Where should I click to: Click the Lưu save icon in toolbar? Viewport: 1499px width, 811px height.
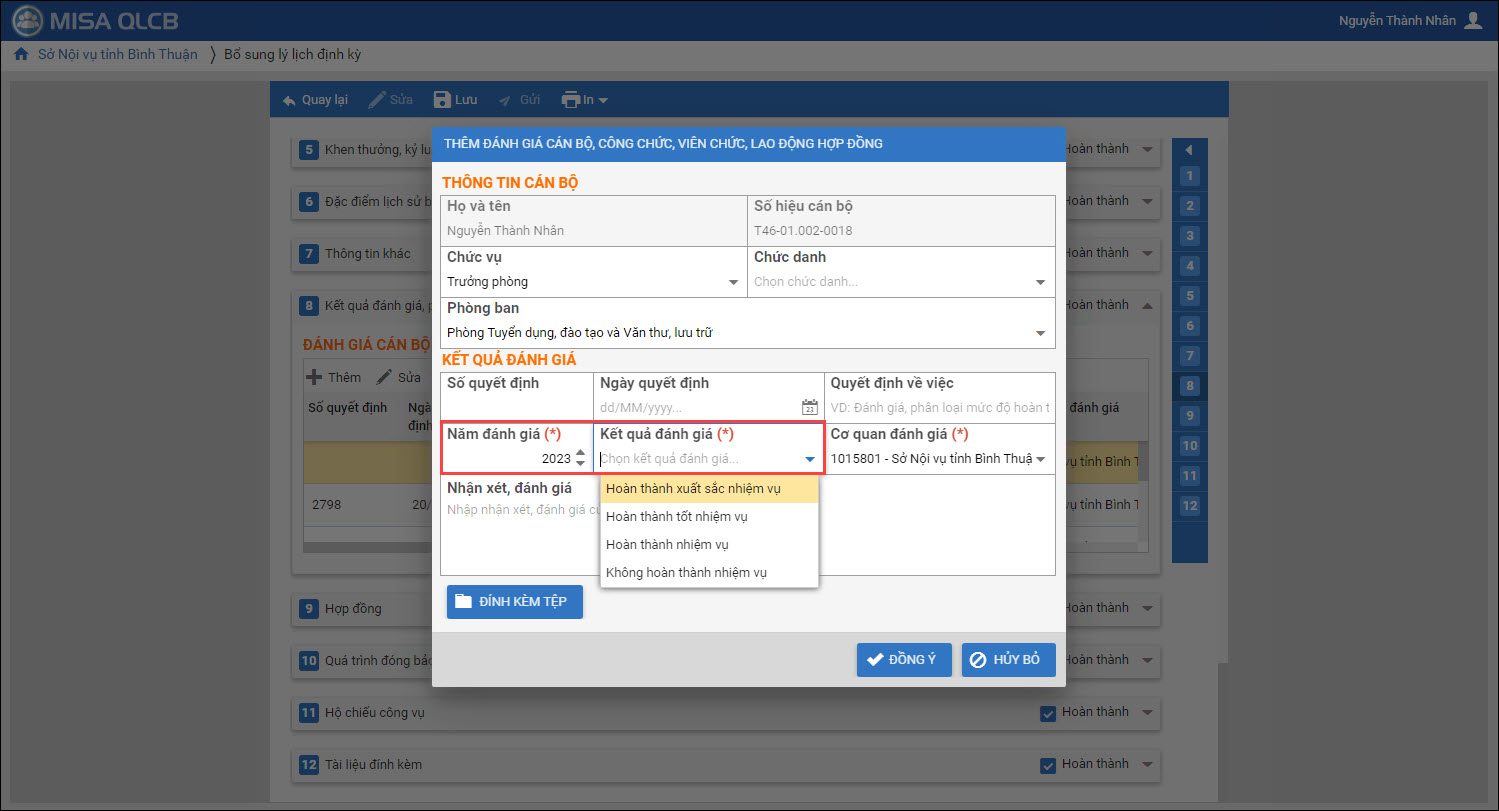click(x=442, y=99)
